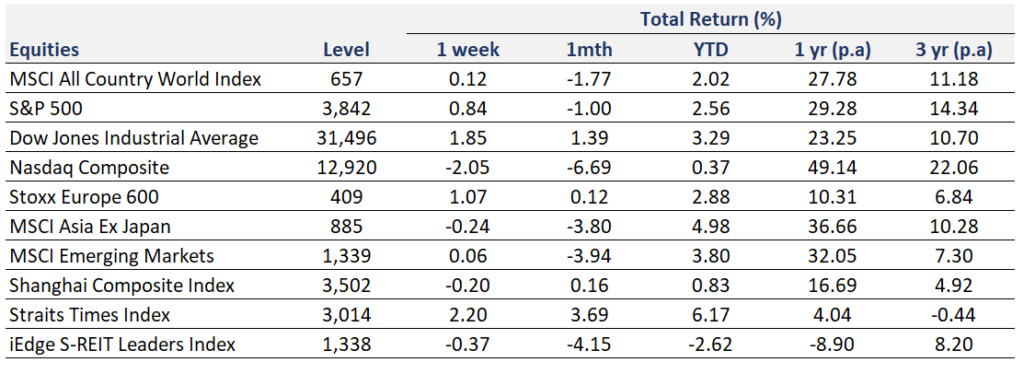Viewport: 1024px width, 374px height.
Task: Click the S&P 500 row label
Action: click(46, 109)
